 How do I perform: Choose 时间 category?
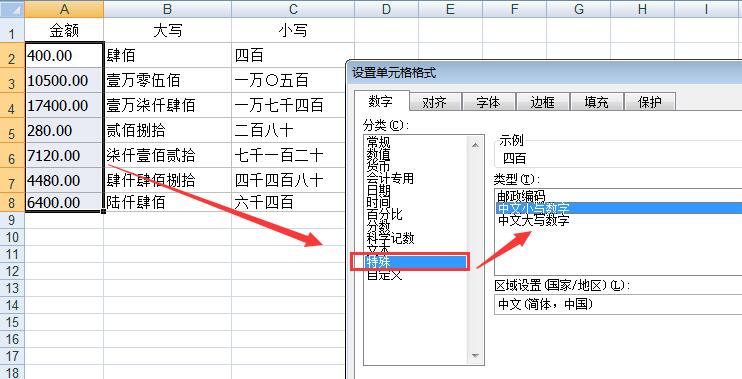379,202
